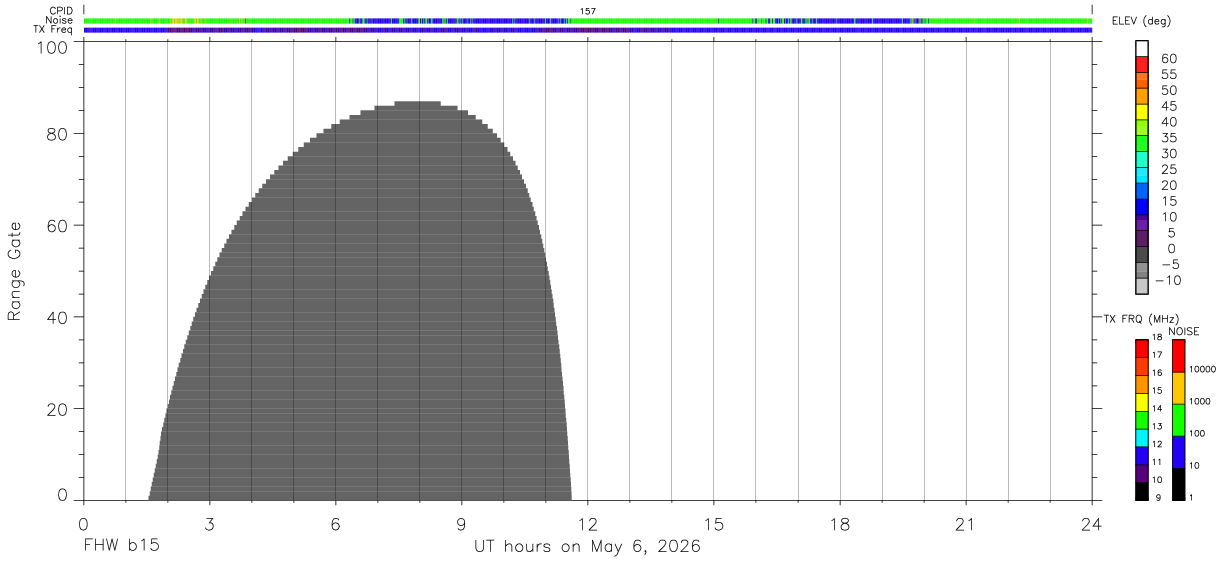
Task: Click x-axis tick label '15'
Action: pyautogui.click(x=713, y=524)
